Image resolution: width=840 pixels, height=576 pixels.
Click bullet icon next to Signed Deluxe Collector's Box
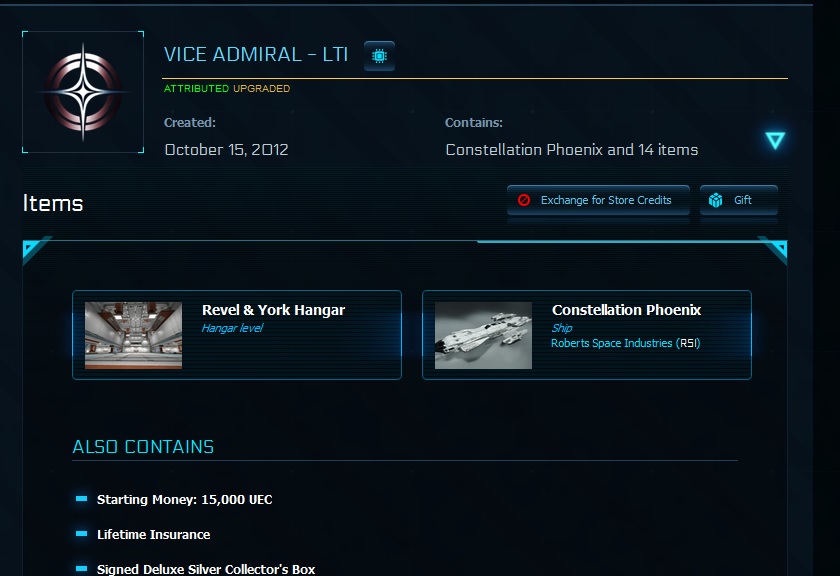[x=81, y=568]
